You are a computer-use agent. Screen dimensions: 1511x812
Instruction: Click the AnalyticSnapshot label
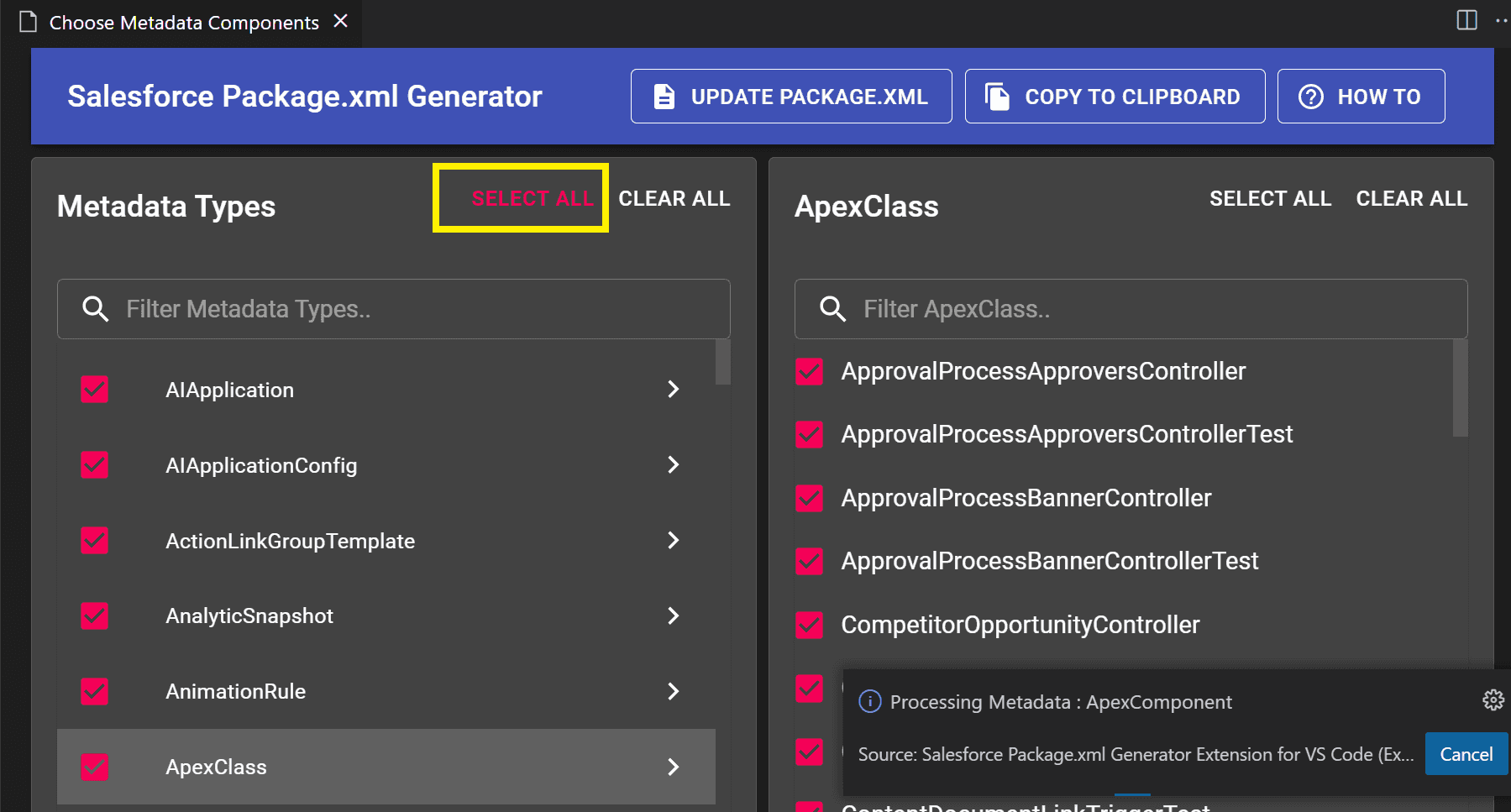coord(249,616)
